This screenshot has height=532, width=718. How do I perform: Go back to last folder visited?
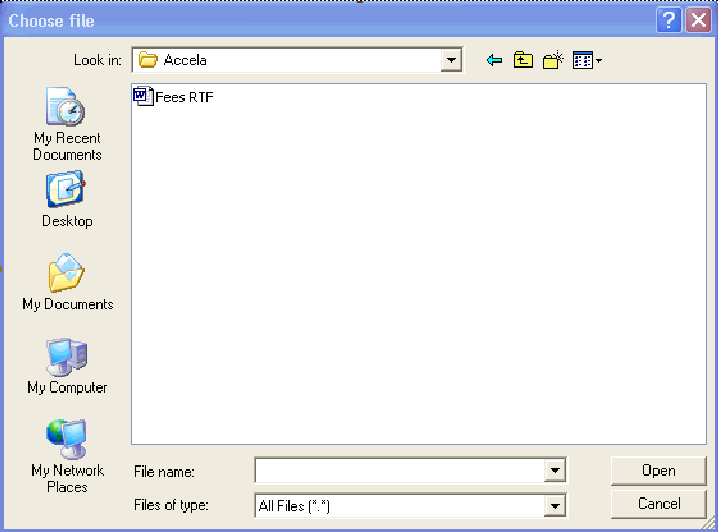[494, 61]
